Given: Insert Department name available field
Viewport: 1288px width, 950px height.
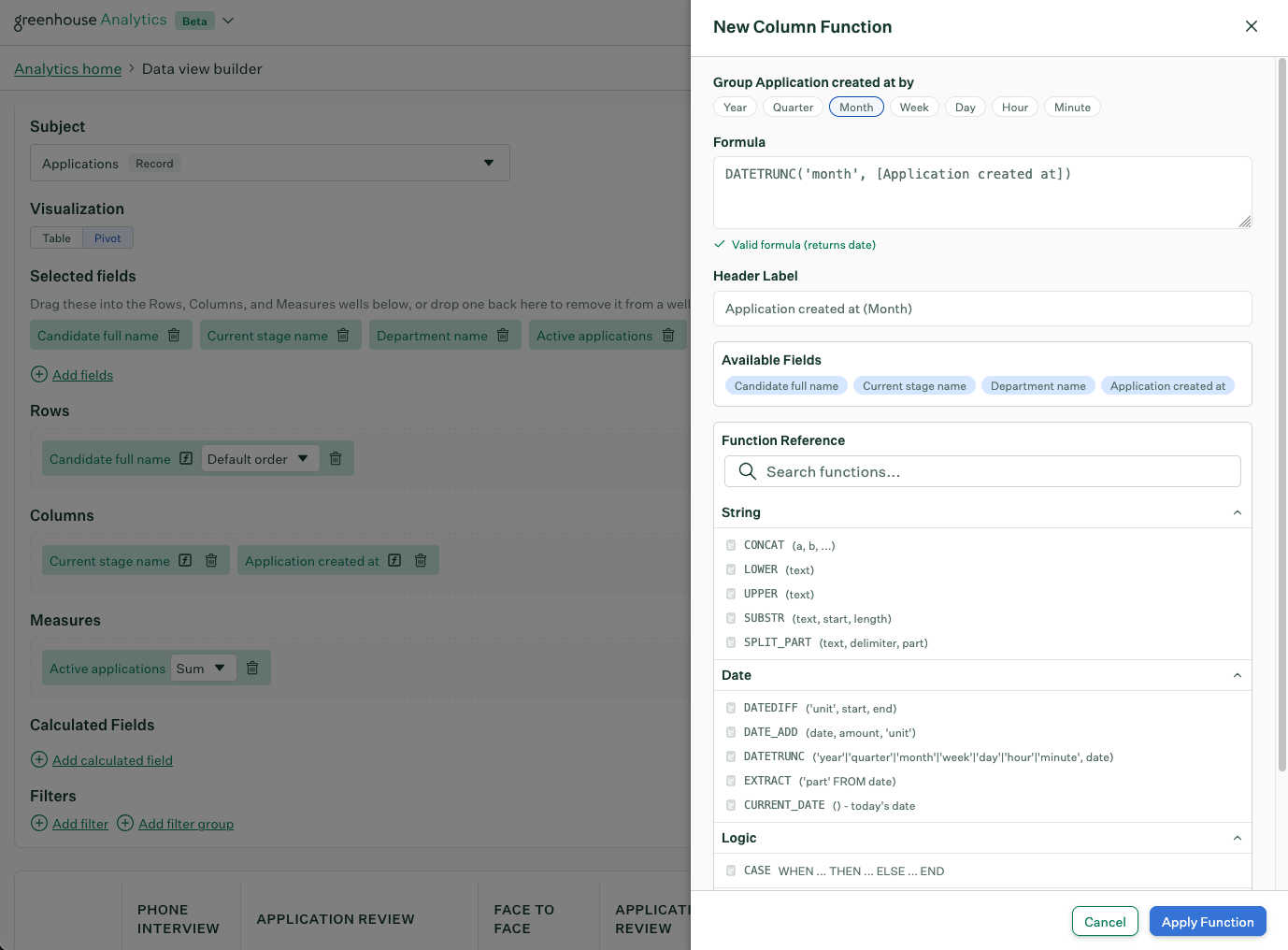Looking at the screenshot, I should pyautogui.click(x=1038, y=385).
